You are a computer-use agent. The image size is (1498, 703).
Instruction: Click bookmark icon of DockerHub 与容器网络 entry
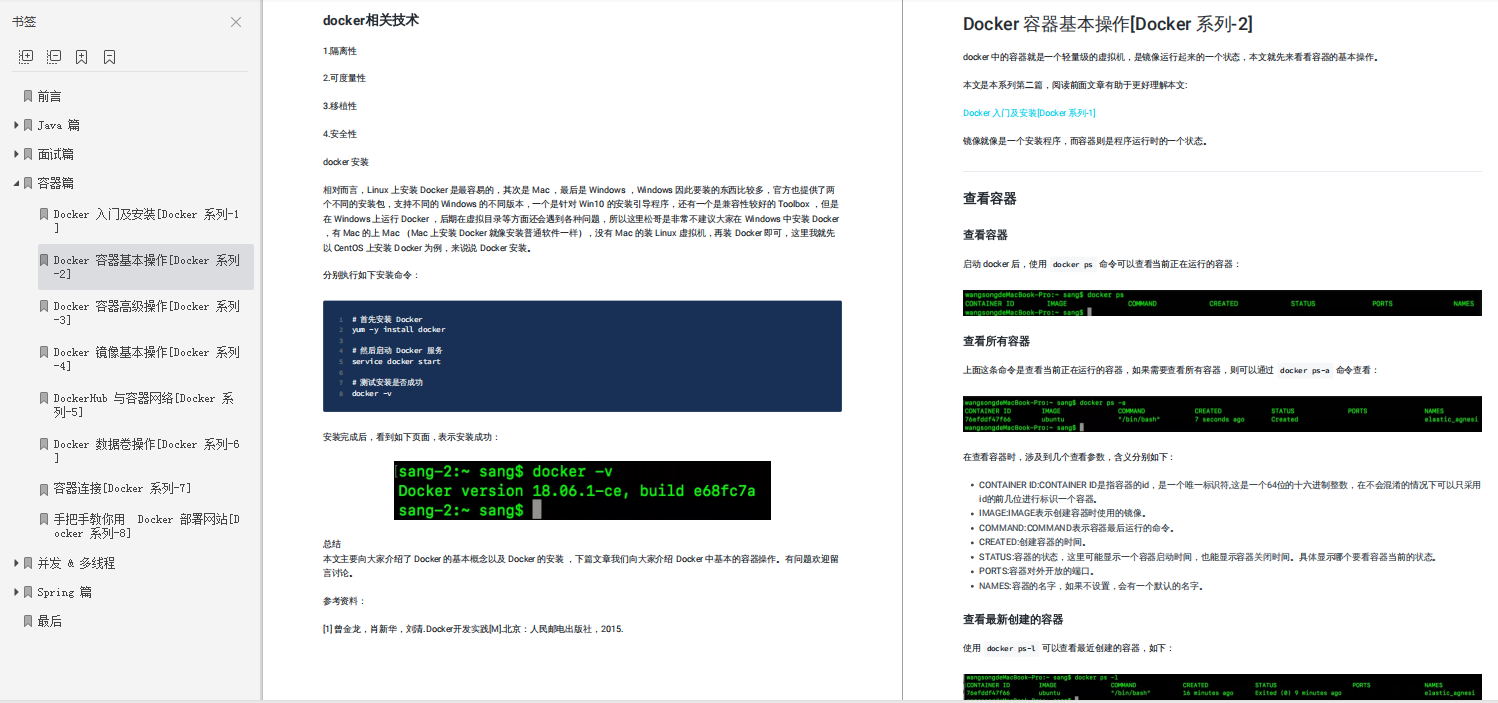44,398
